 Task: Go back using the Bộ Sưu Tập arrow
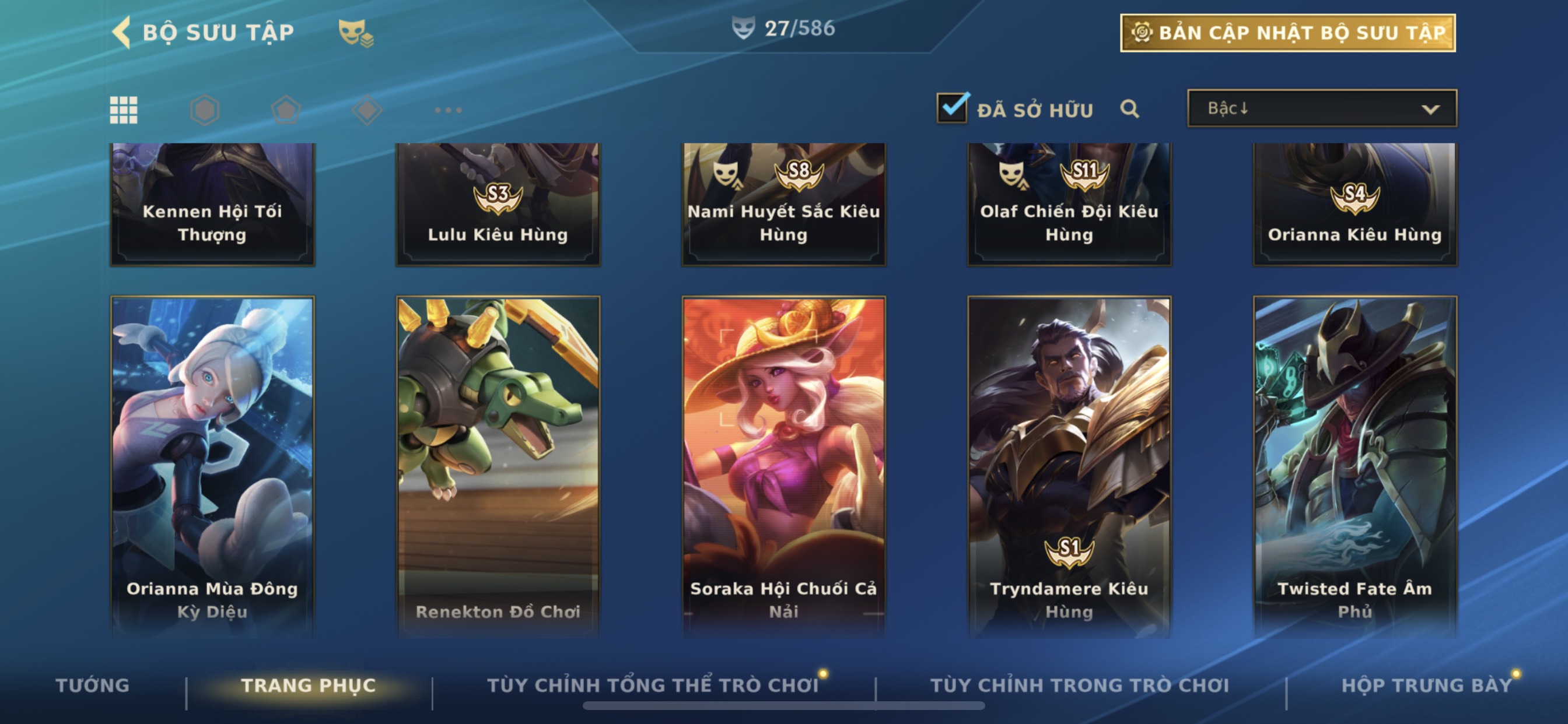click(122, 31)
